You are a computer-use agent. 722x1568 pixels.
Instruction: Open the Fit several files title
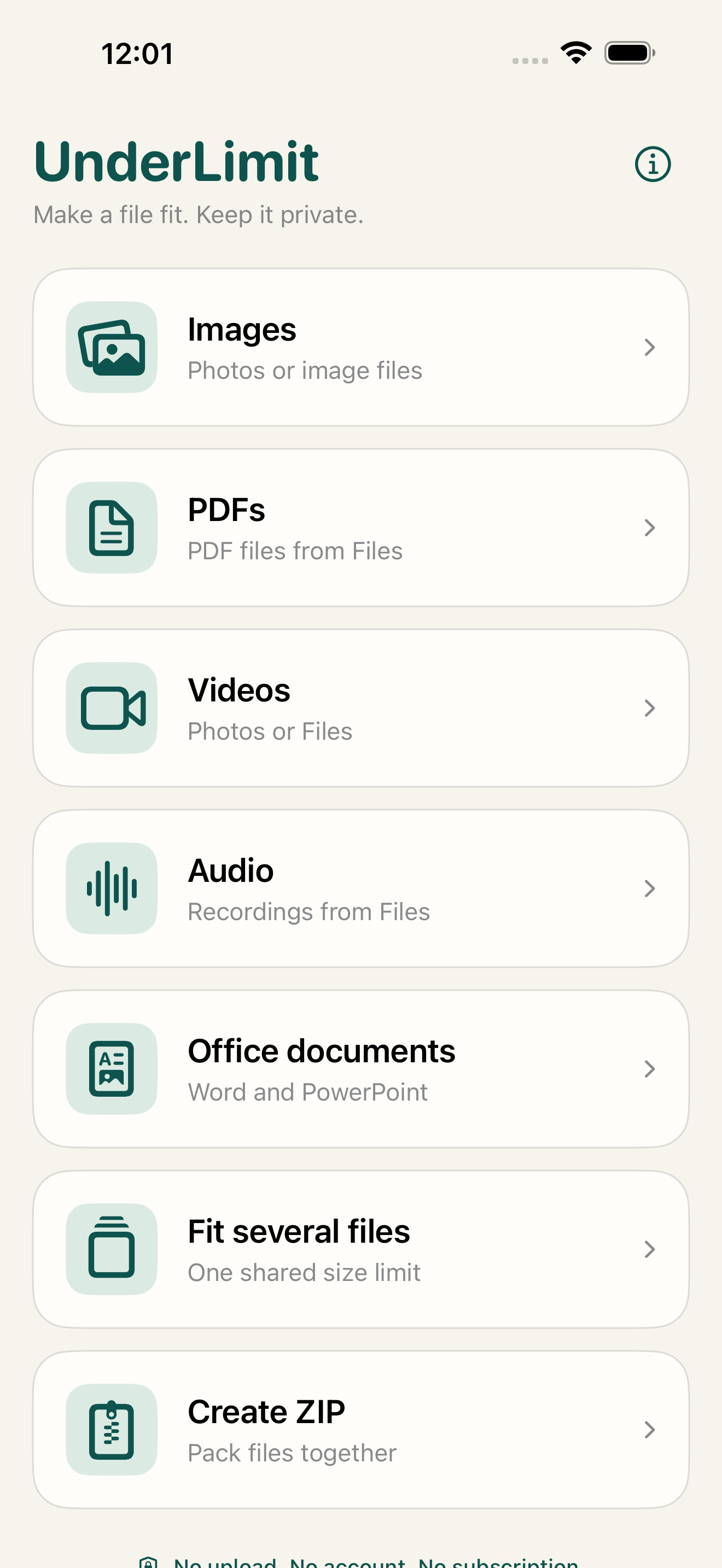pyautogui.click(x=299, y=1231)
